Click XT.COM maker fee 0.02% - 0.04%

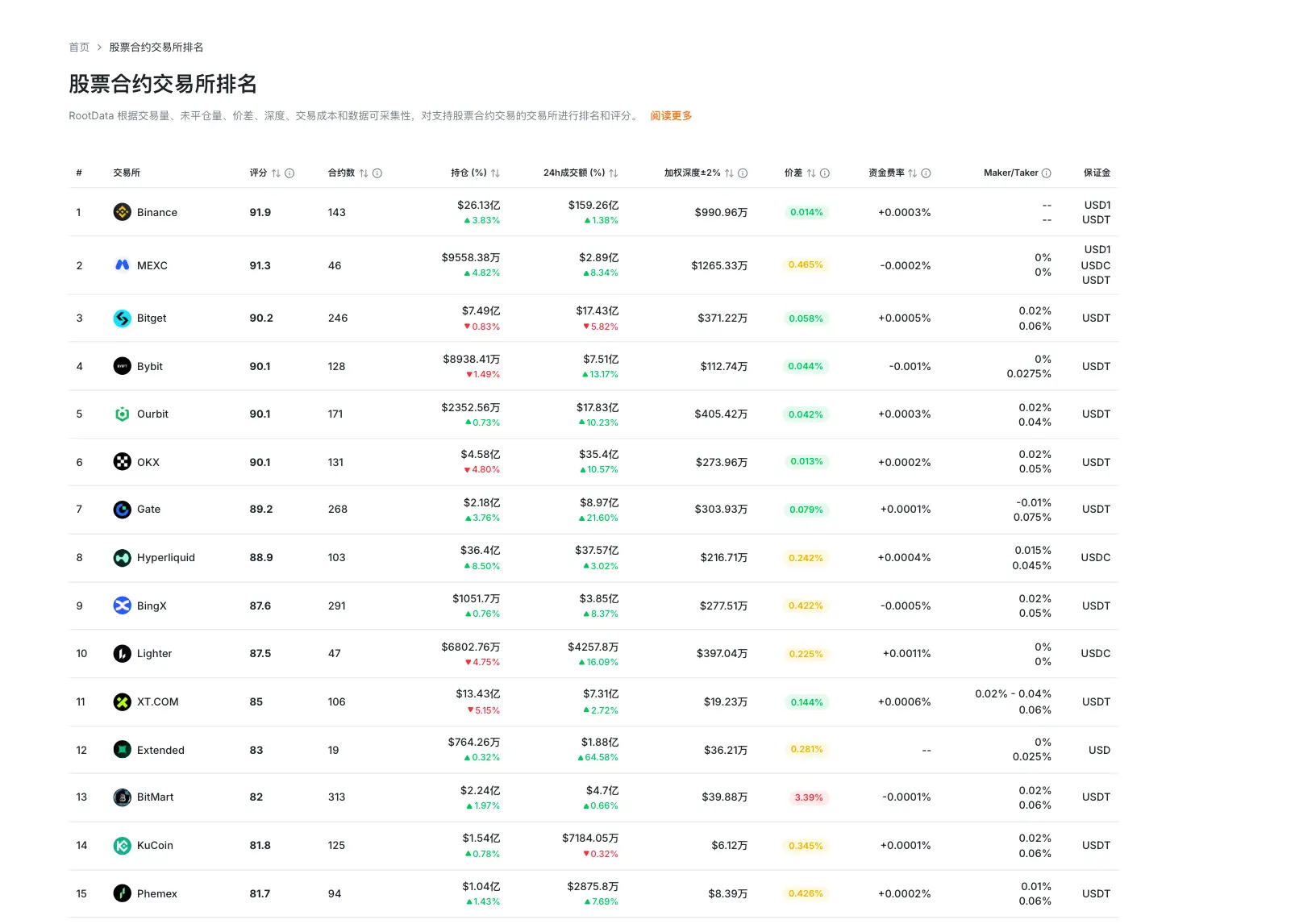pos(1014,694)
